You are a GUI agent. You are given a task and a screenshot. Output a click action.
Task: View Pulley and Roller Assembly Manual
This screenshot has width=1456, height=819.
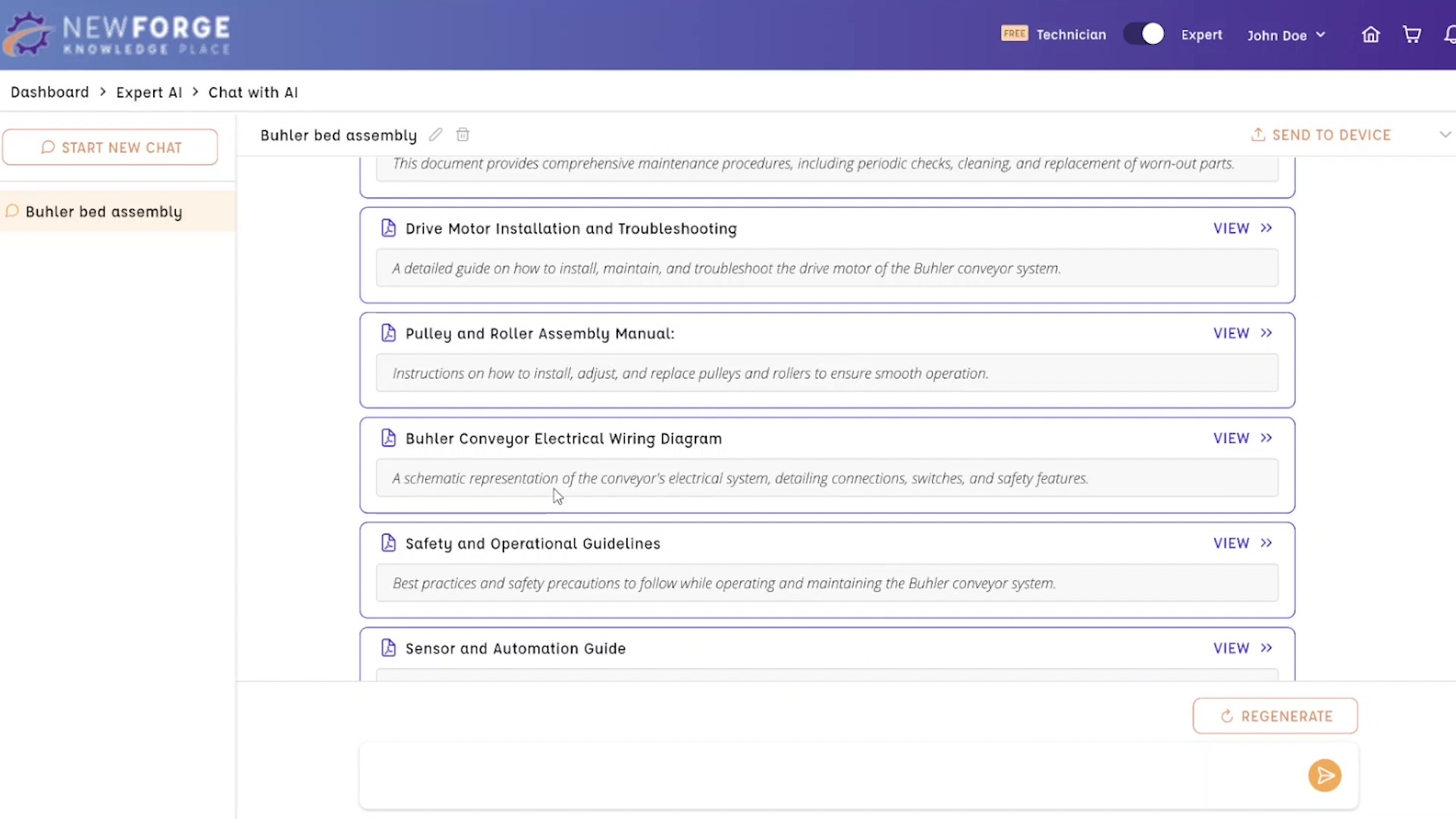[1243, 333]
